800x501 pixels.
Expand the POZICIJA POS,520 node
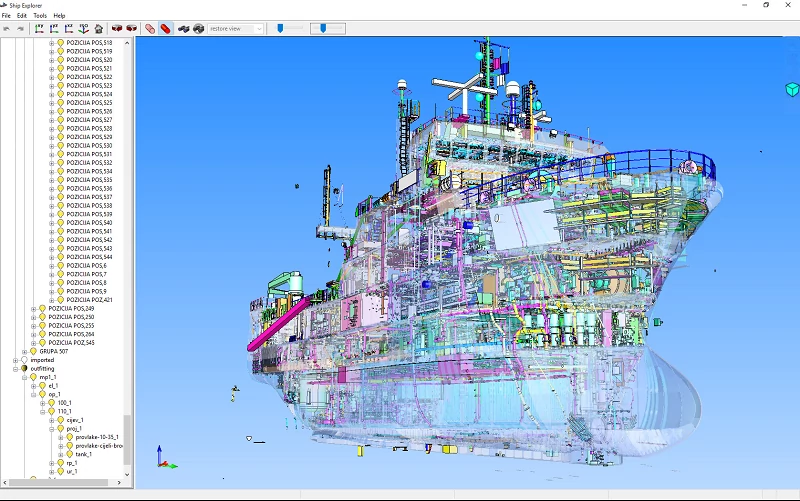click(x=52, y=60)
